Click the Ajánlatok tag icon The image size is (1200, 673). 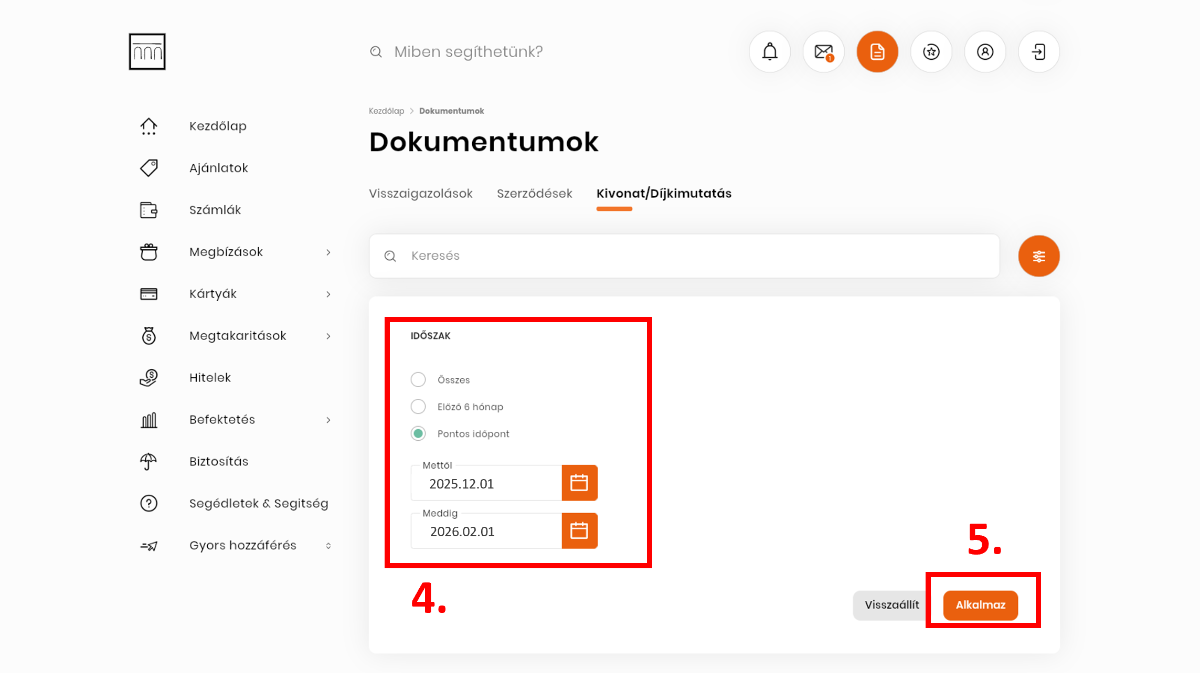point(149,168)
